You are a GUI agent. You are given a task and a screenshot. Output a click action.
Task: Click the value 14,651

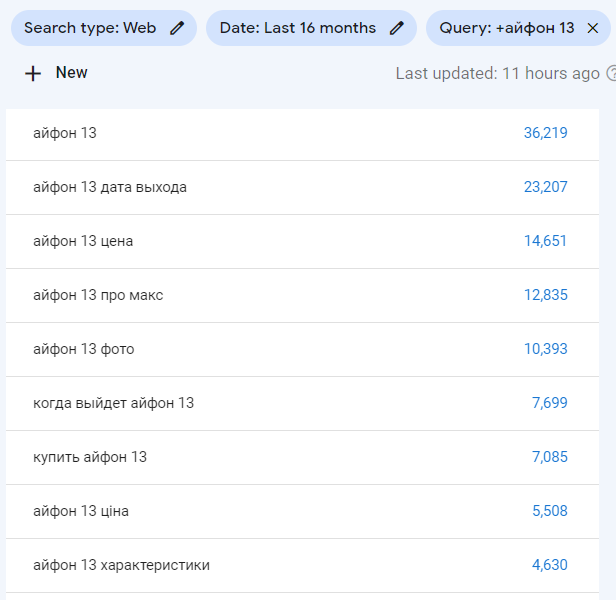(x=546, y=241)
